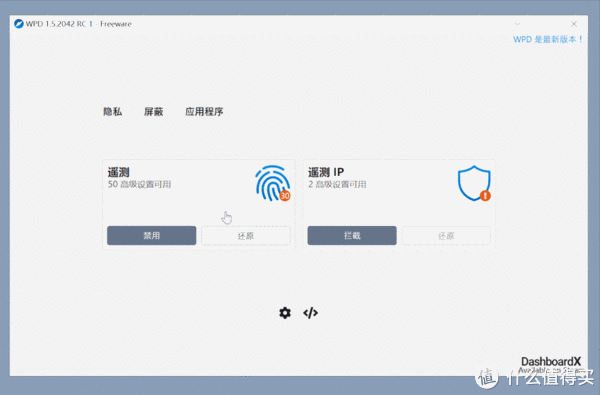Click the 禁用 button under 遥测
600x395 pixels.
pyautogui.click(x=152, y=235)
